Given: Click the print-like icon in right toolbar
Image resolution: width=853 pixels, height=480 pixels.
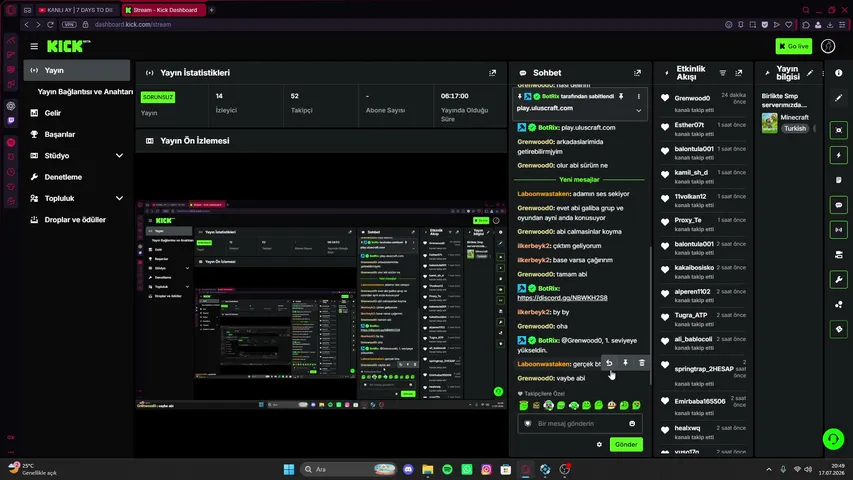Looking at the screenshot, I should point(838,255).
